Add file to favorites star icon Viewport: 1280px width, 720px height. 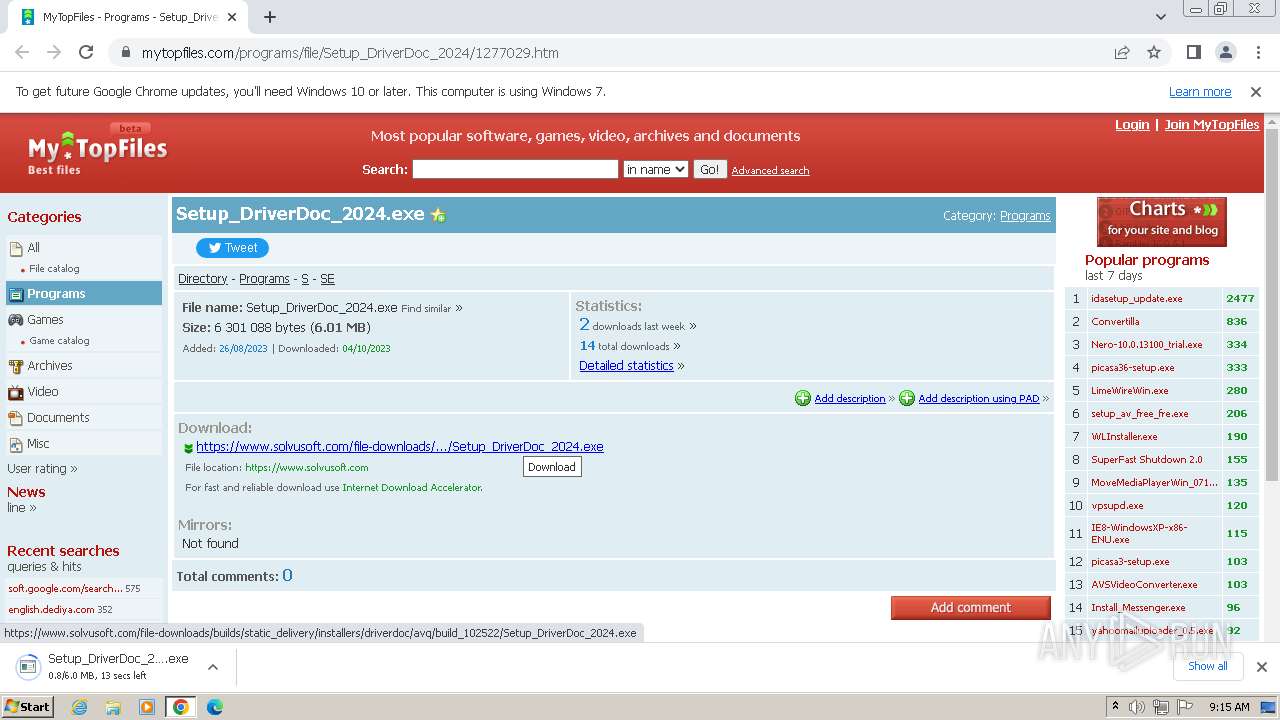pos(438,215)
